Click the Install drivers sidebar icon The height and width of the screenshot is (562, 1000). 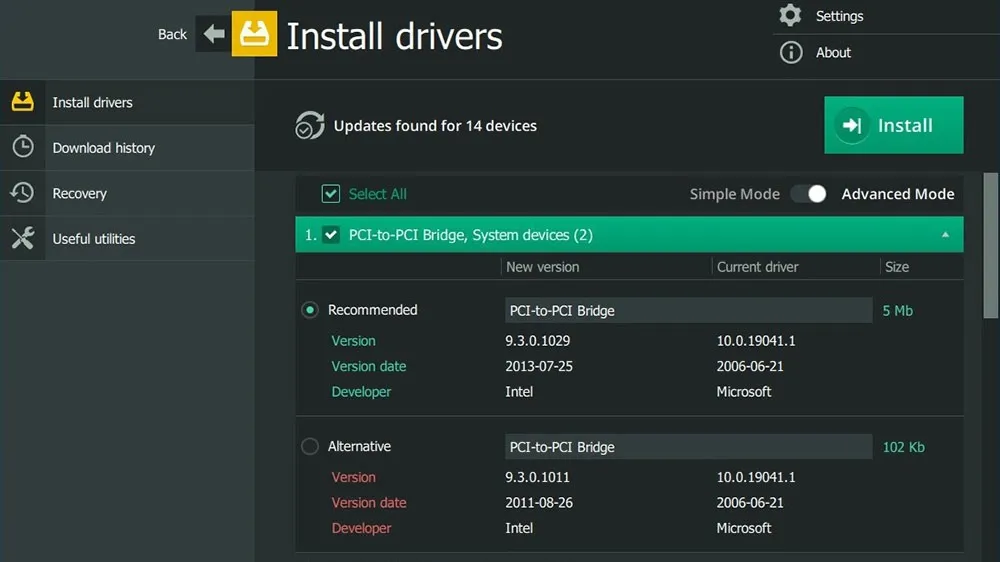coord(22,102)
